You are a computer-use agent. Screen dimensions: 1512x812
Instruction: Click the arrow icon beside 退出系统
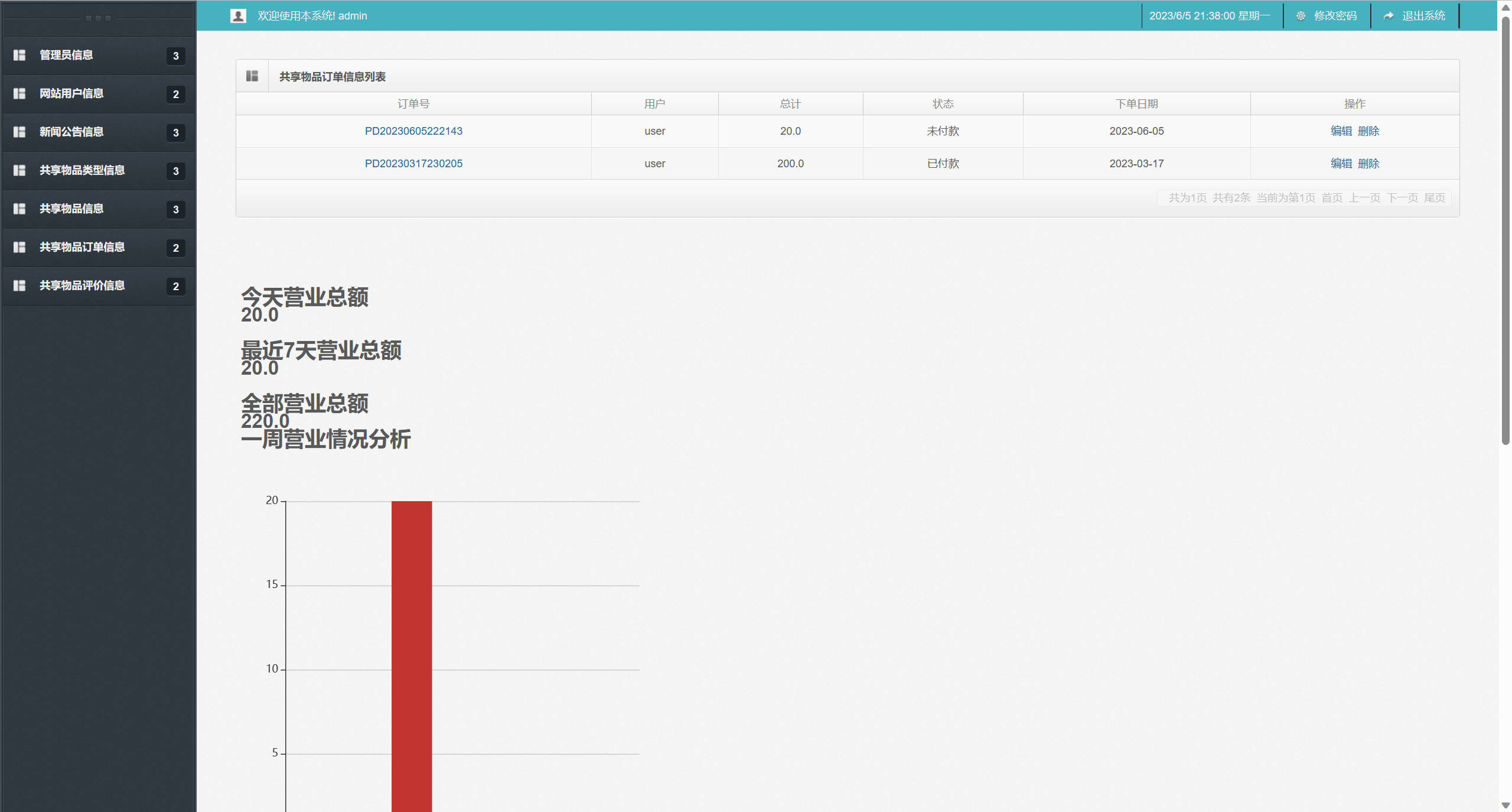click(1389, 16)
